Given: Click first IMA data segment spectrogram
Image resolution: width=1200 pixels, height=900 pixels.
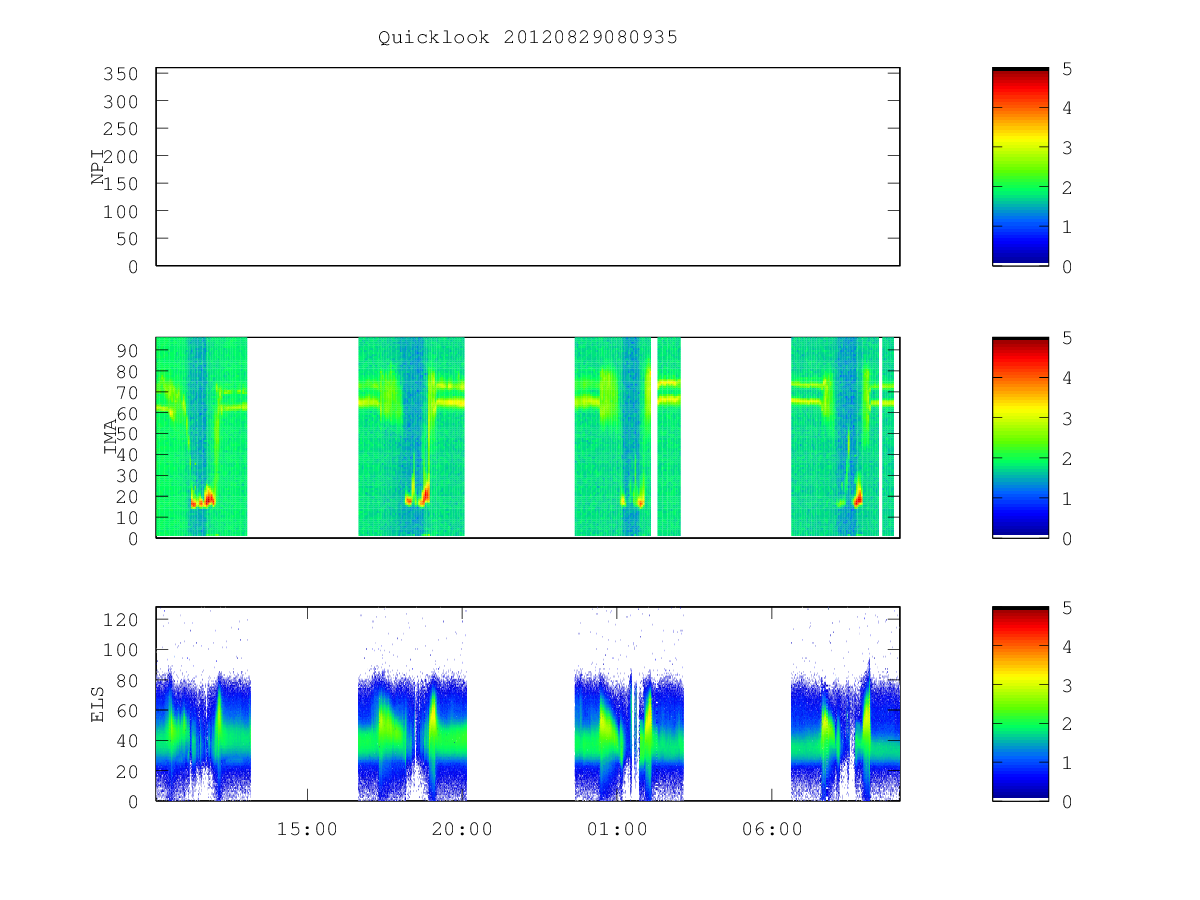Looking at the screenshot, I should 201,437.
